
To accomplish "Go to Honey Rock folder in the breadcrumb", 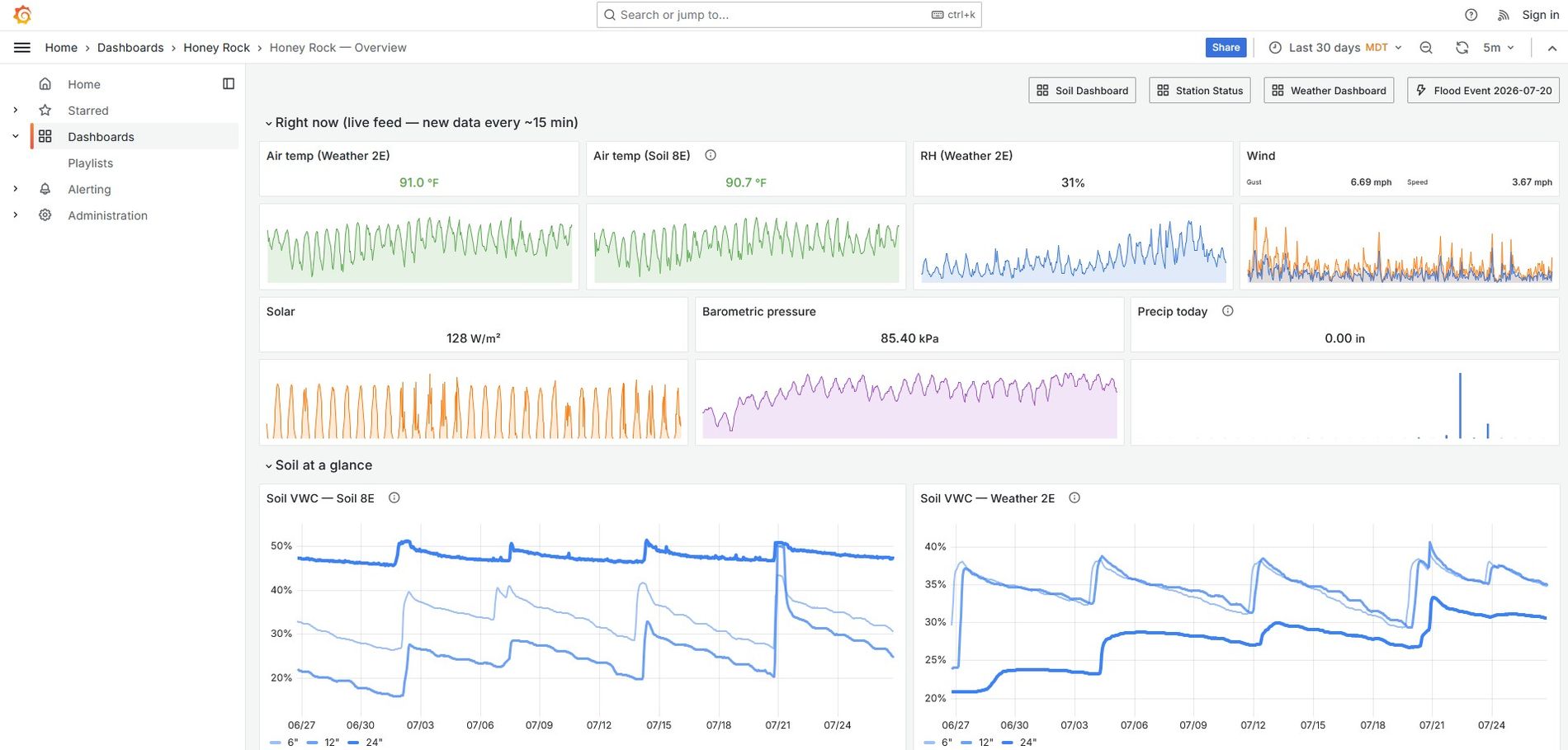I will tap(216, 48).
